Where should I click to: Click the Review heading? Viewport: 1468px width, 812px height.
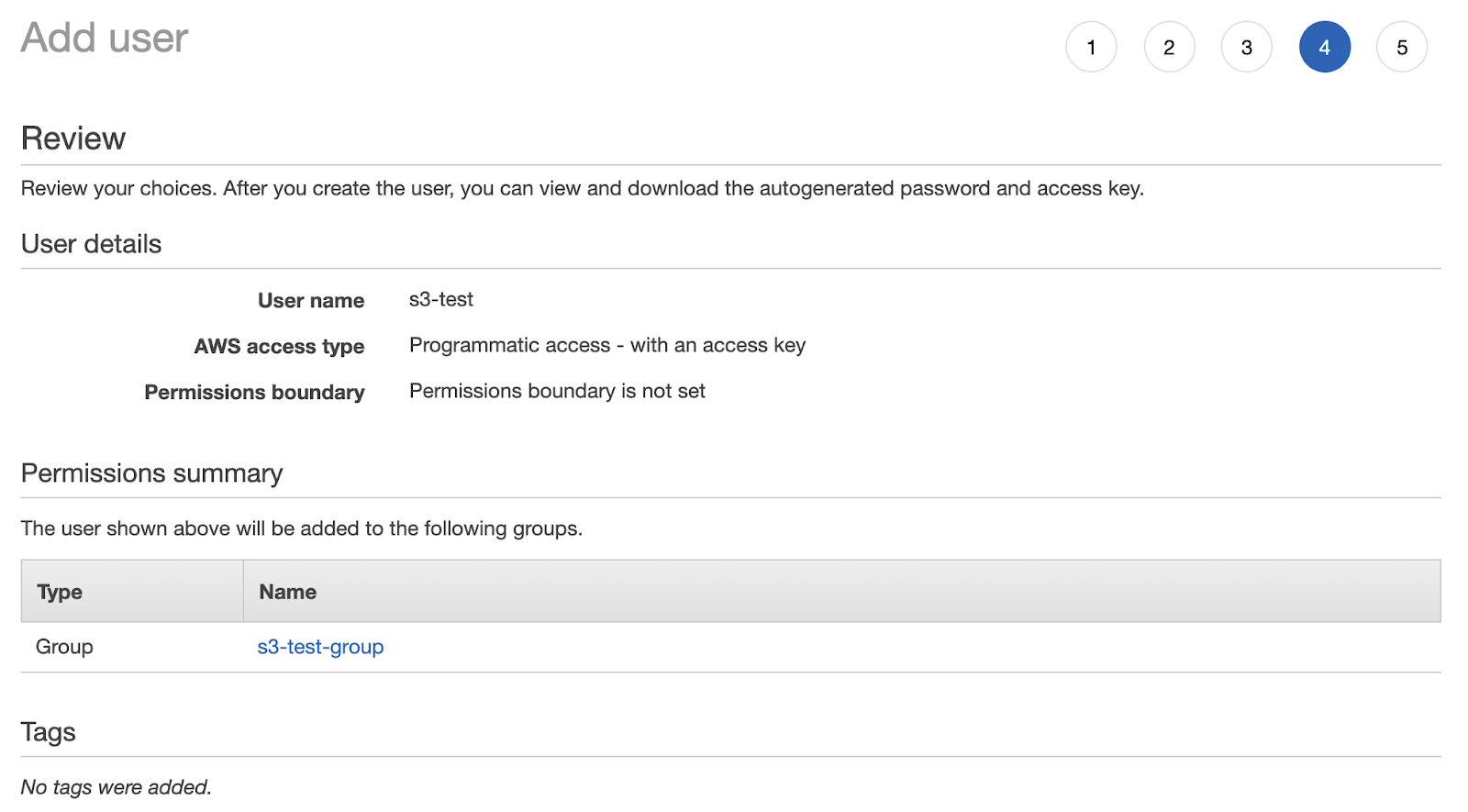(73, 139)
